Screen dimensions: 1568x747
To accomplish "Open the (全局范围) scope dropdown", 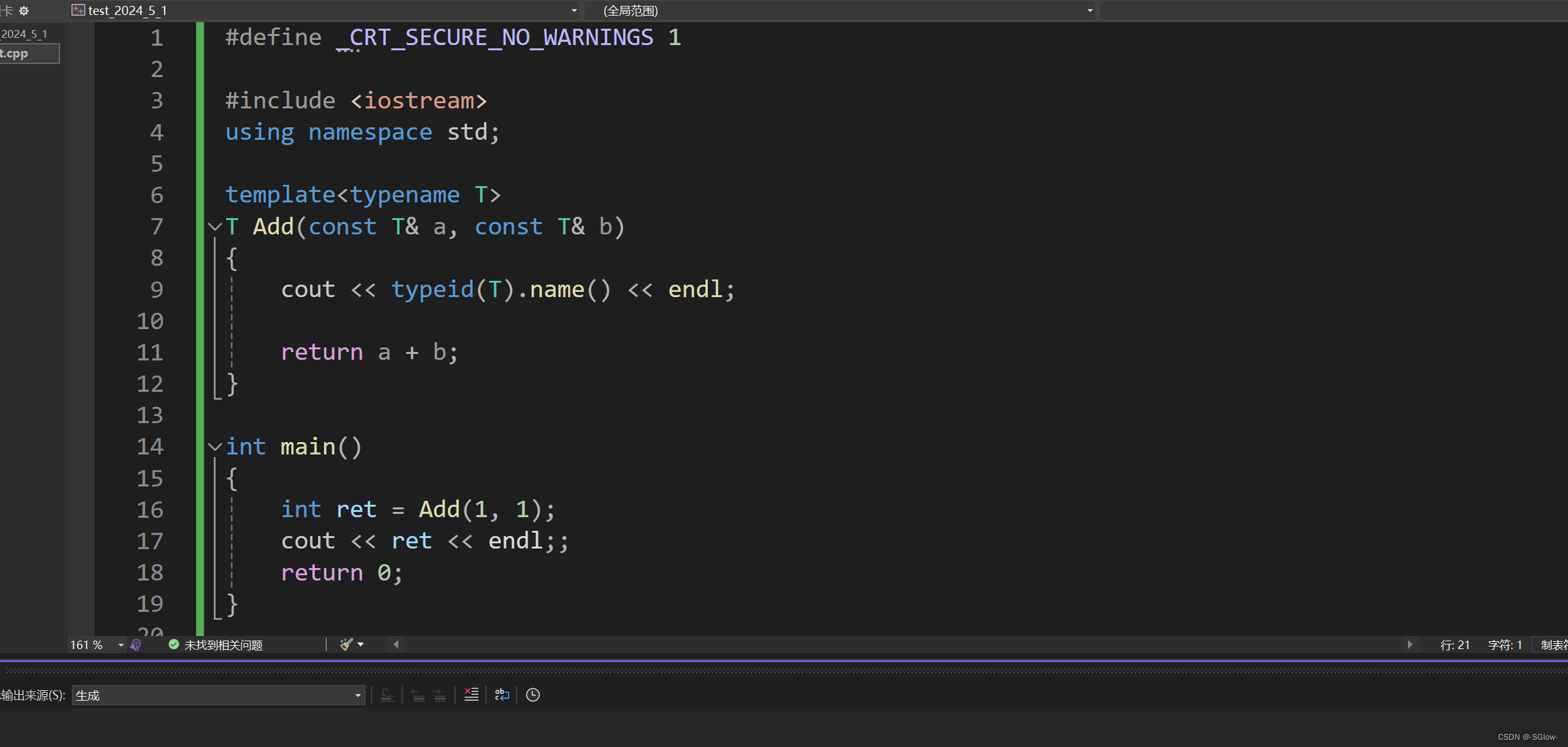I will [x=1089, y=10].
